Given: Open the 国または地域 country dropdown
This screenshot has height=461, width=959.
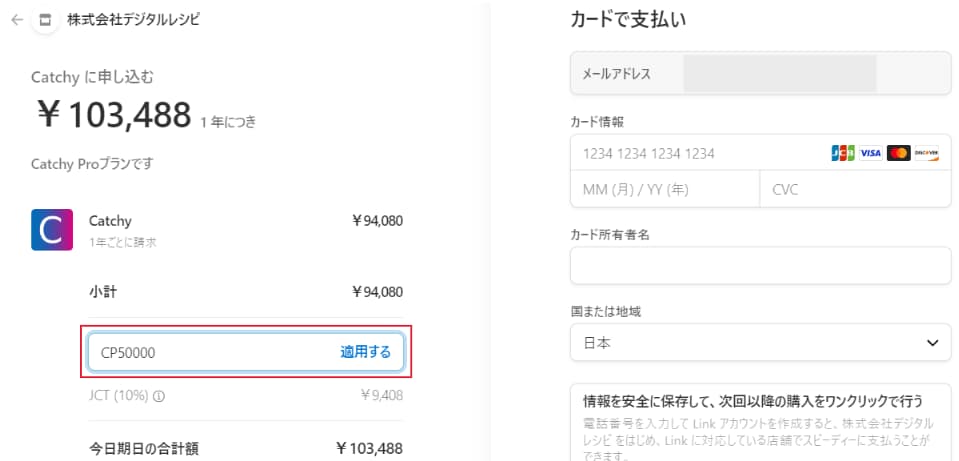Looking at the screenshot, I should tap(761, 342).
